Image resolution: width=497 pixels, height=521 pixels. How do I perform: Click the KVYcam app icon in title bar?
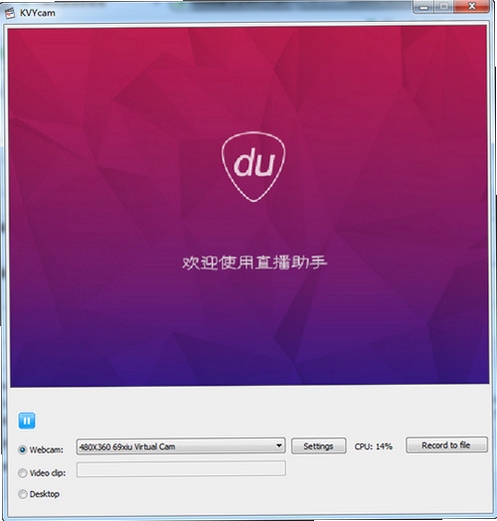click(10, 14)
